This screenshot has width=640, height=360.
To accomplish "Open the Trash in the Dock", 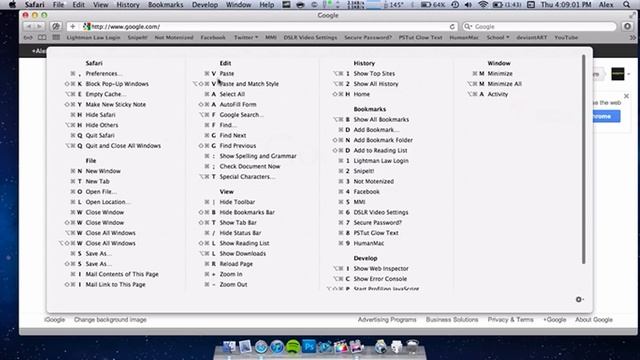I will [x=413, y=347].
